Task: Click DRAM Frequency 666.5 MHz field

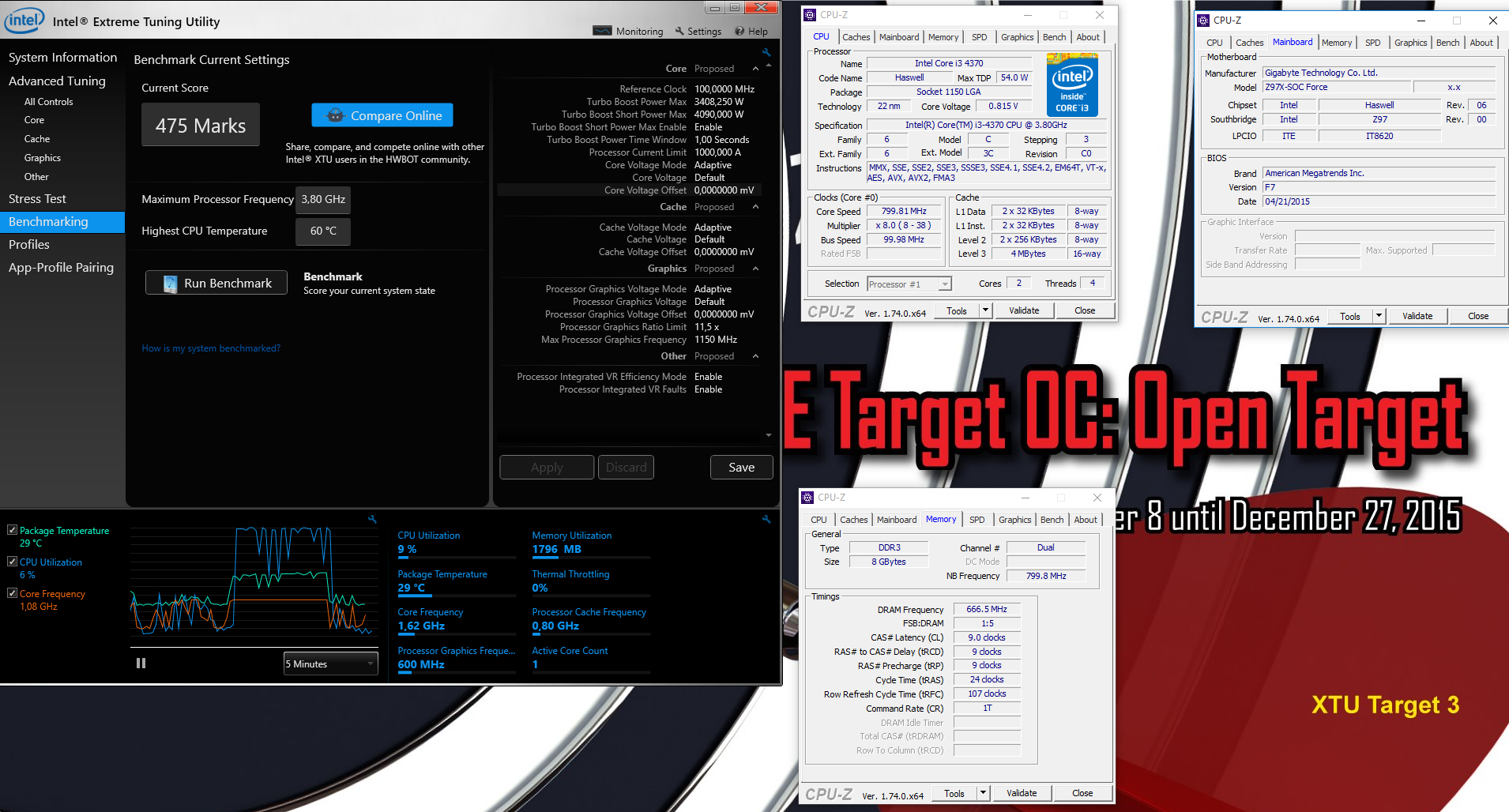Action: click(x=987, y=609)
